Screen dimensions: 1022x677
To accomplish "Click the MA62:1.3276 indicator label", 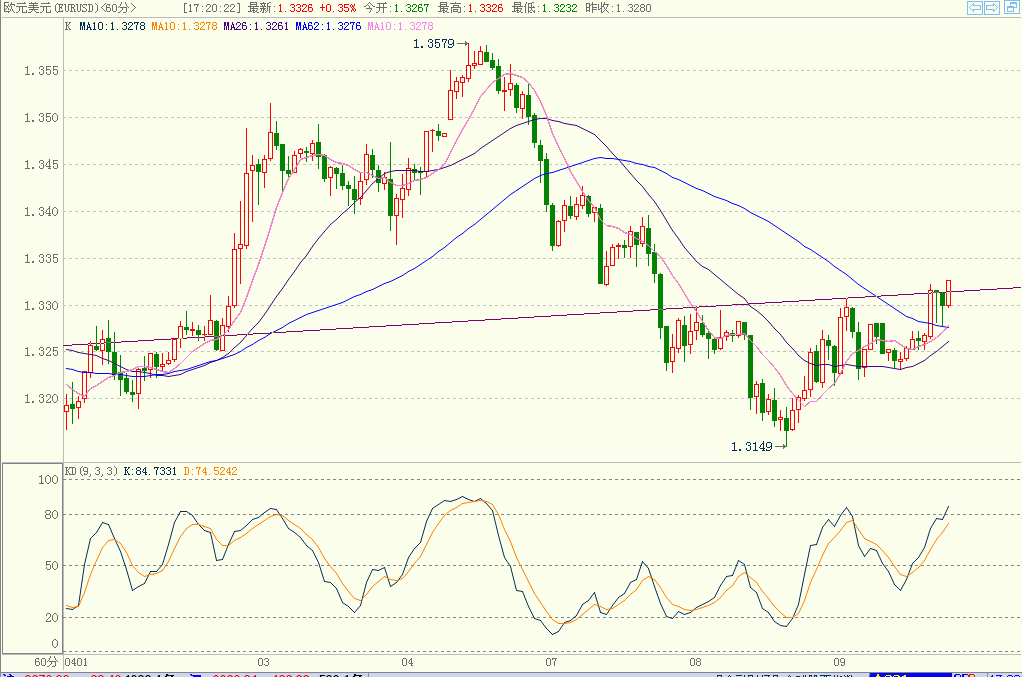I will pos(328,26).
